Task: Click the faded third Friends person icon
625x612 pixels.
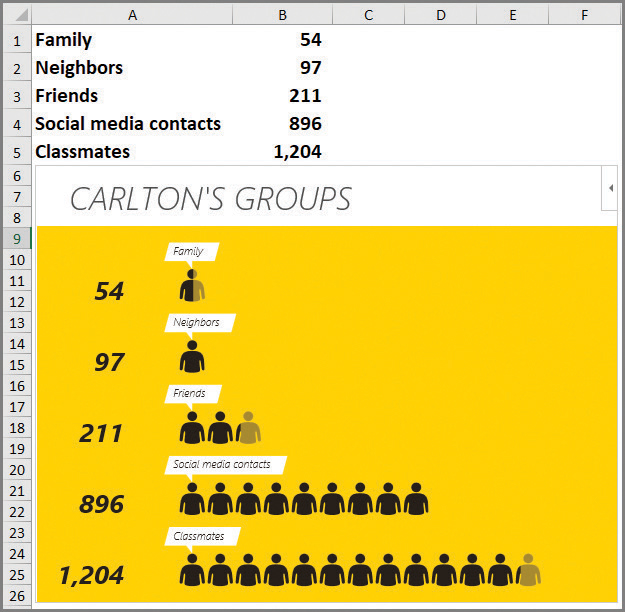Action: (x=248, y=428)
